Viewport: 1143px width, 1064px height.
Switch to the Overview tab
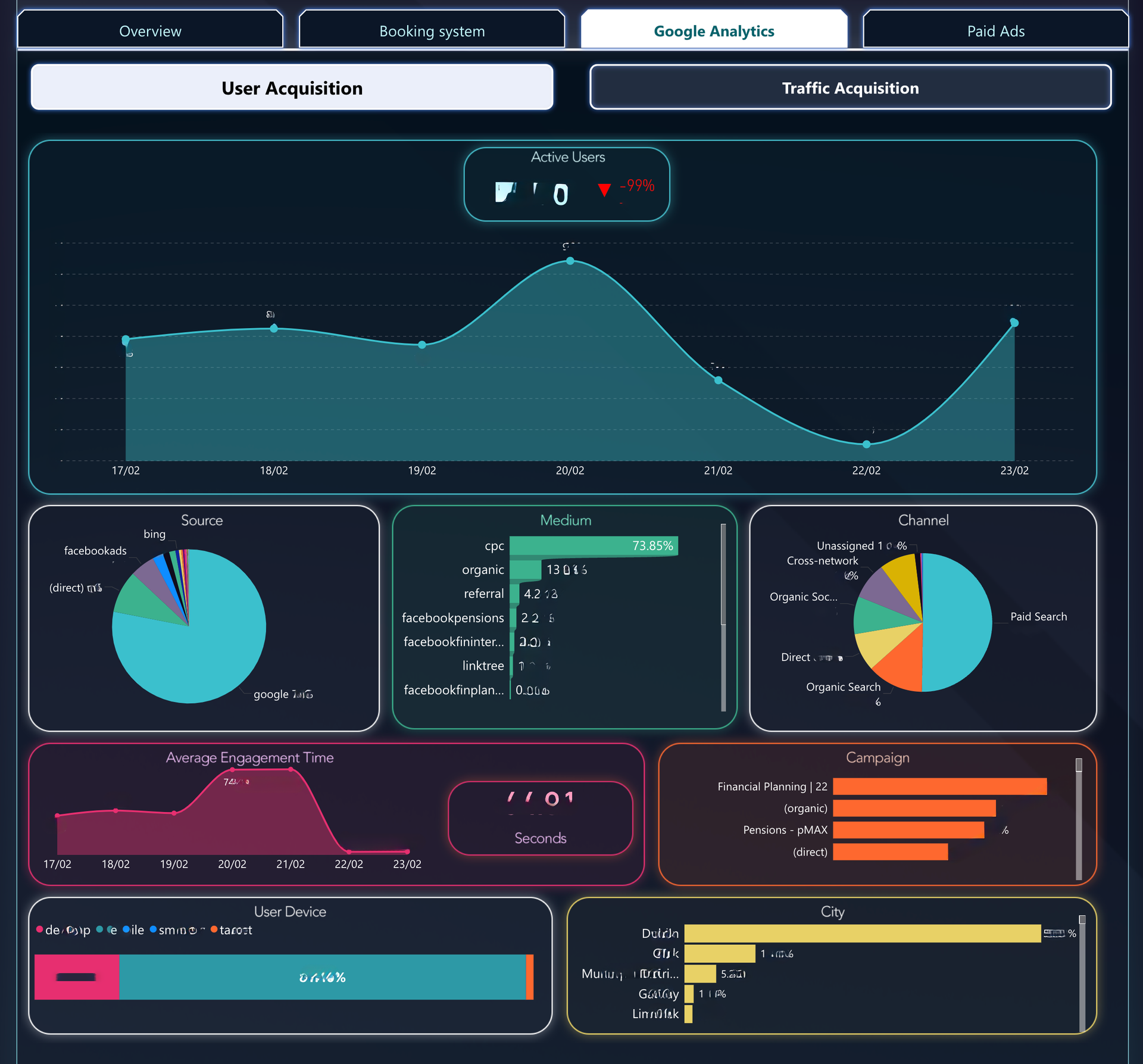[x=150, y=30]
